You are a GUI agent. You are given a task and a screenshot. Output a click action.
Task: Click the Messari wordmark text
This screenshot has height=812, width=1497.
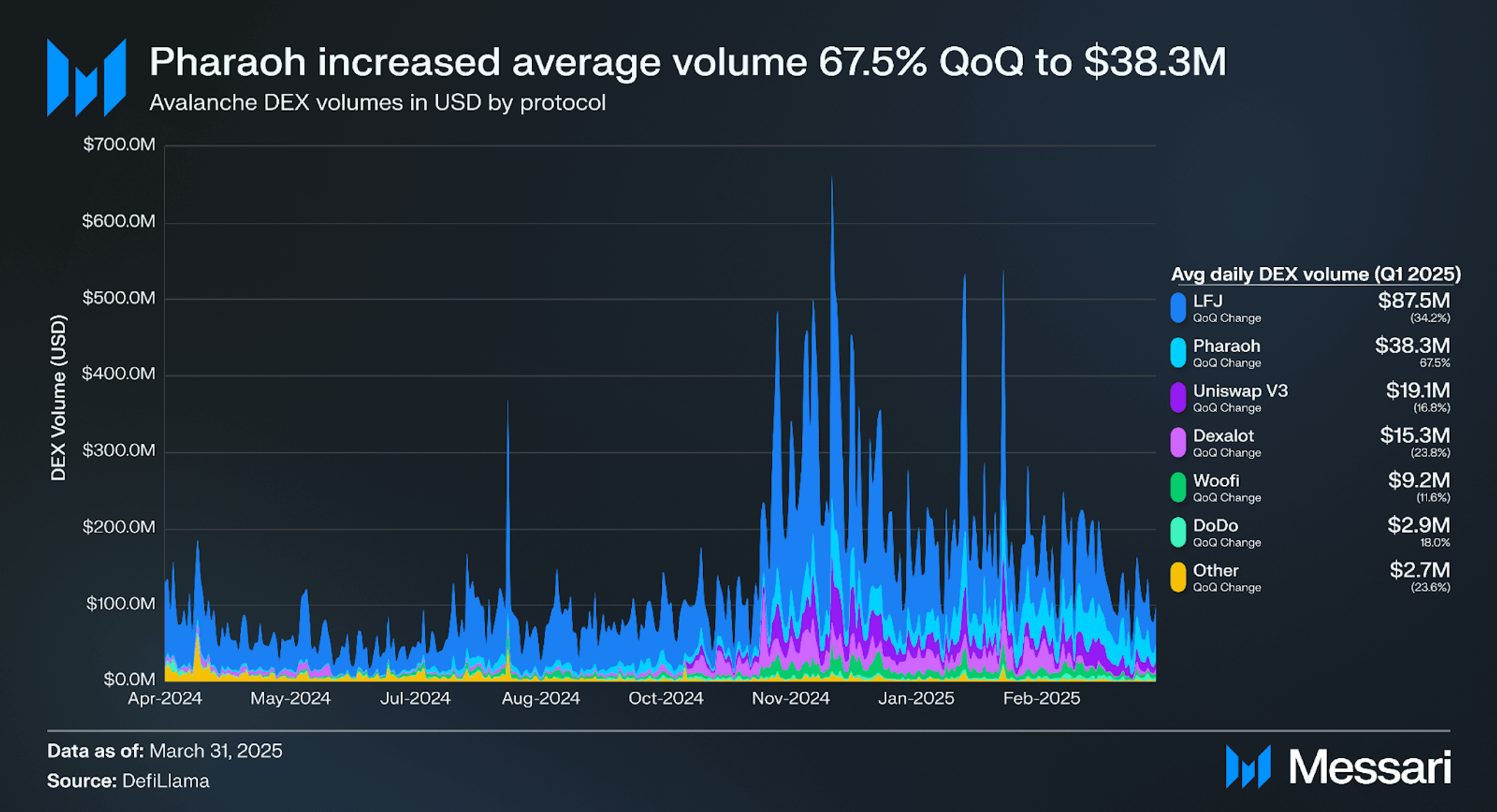[x=1370, y=767]
